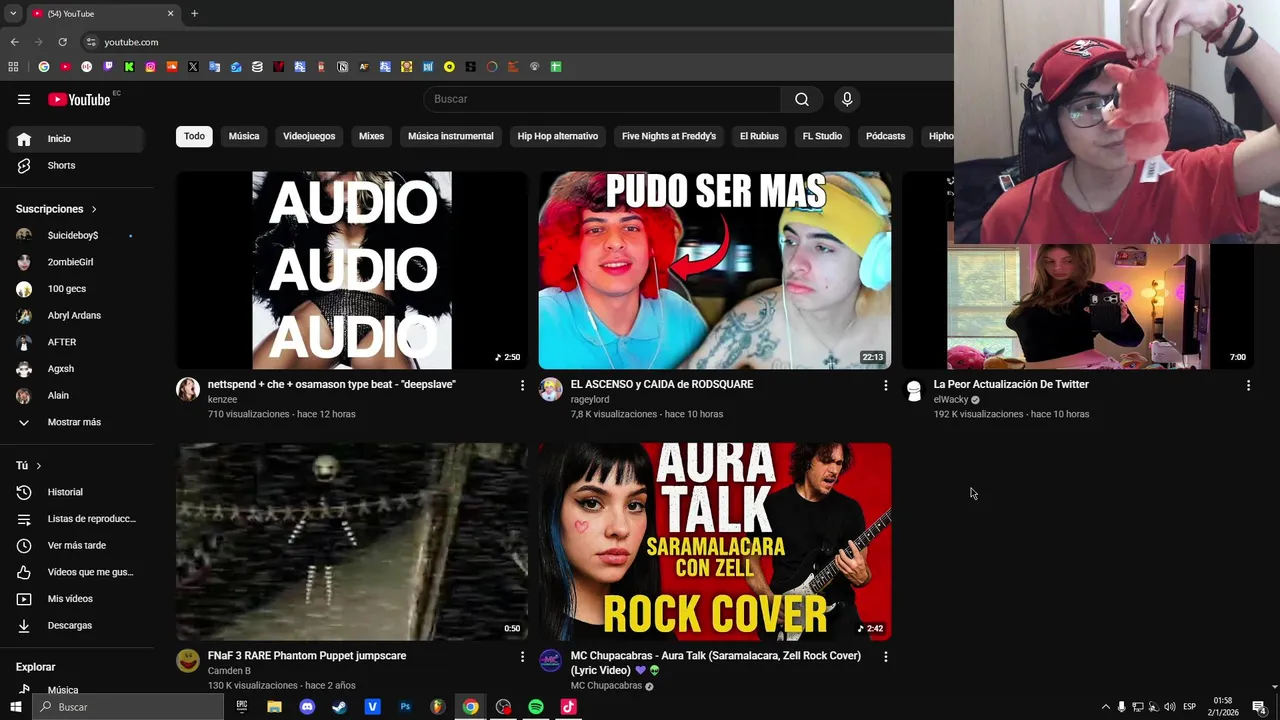This screenshot has height=720, width=1280.
Task: Expand the Suscripciones section chevron
Action: [94, 209]
